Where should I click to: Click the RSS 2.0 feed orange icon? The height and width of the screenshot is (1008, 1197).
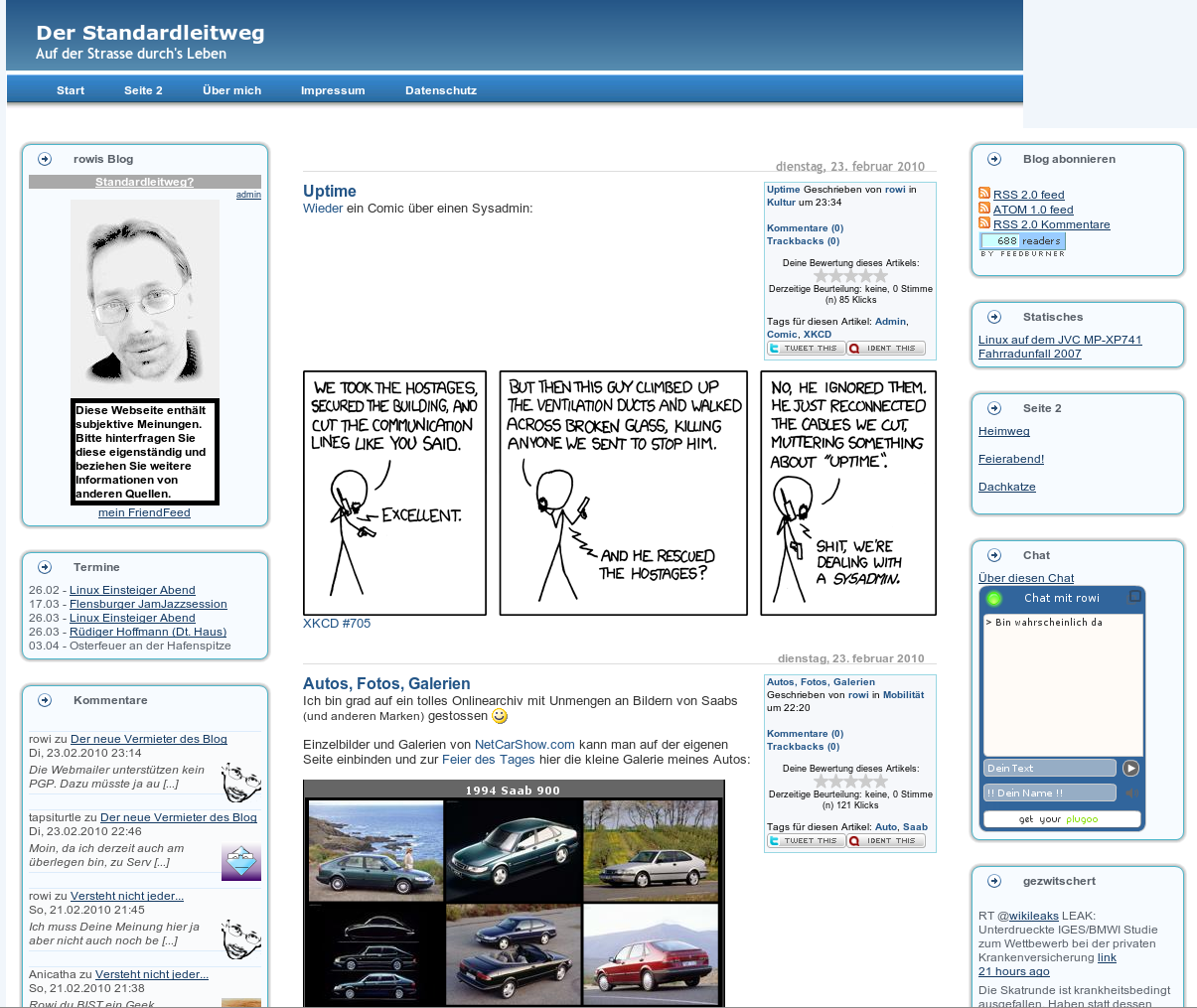pos(983,194)
